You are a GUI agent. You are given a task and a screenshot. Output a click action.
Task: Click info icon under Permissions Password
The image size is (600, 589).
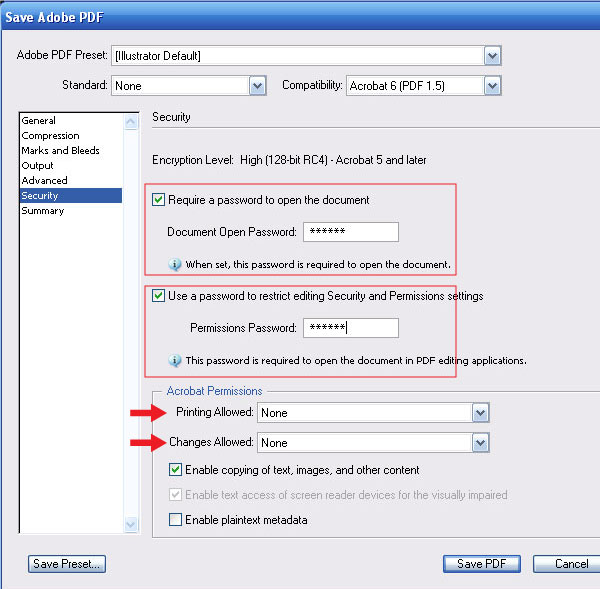coord(176,360)
